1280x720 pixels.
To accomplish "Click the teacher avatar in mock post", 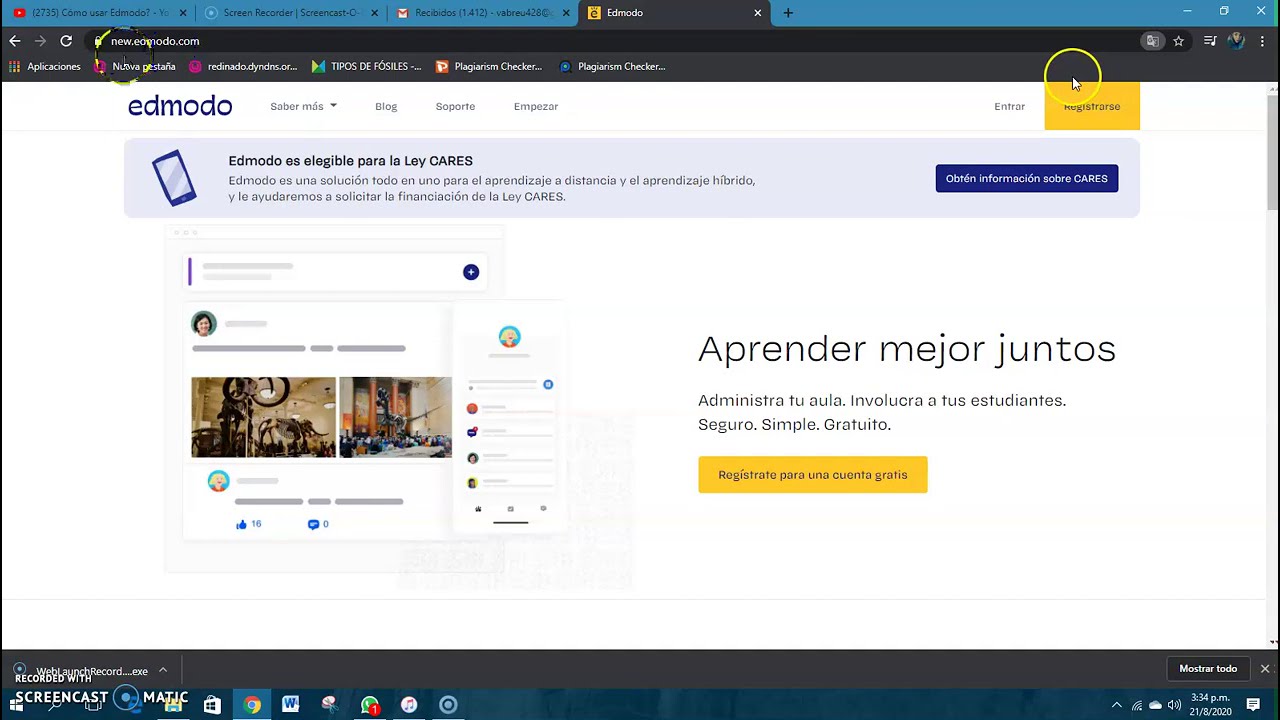I will point(204,324).
